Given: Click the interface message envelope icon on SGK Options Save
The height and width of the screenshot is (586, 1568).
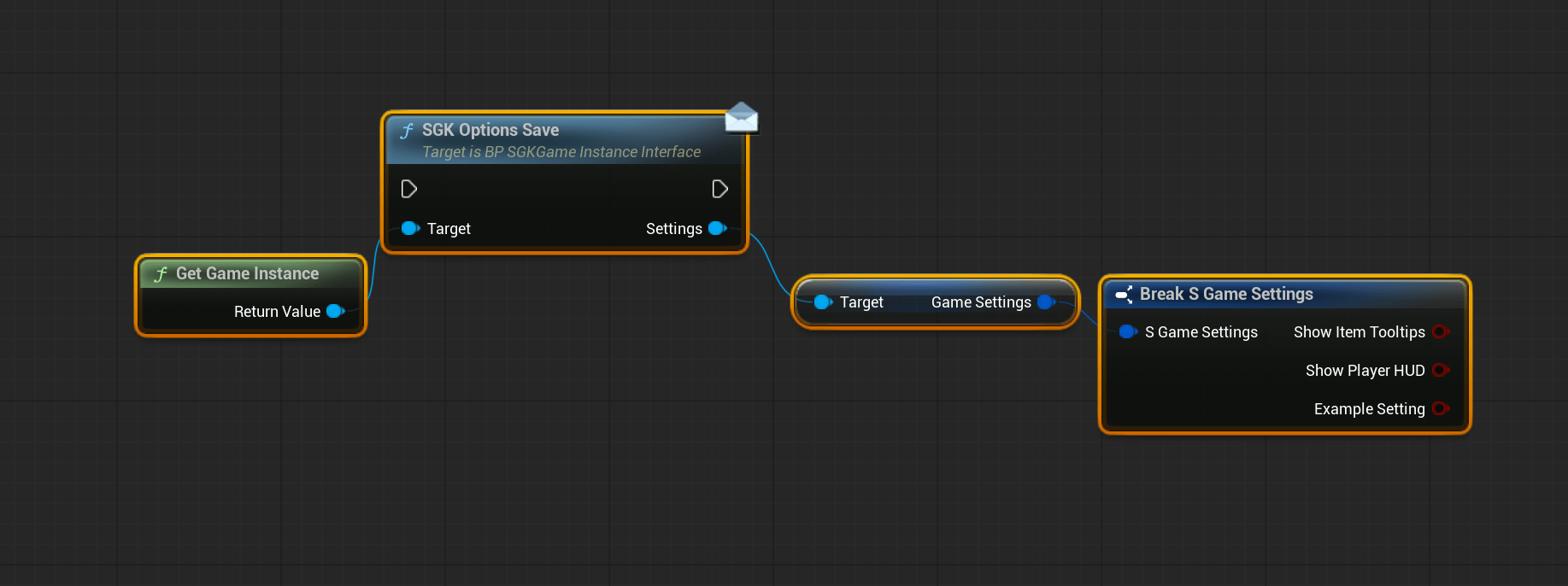Looking at the screenshot, I should 742,118.
